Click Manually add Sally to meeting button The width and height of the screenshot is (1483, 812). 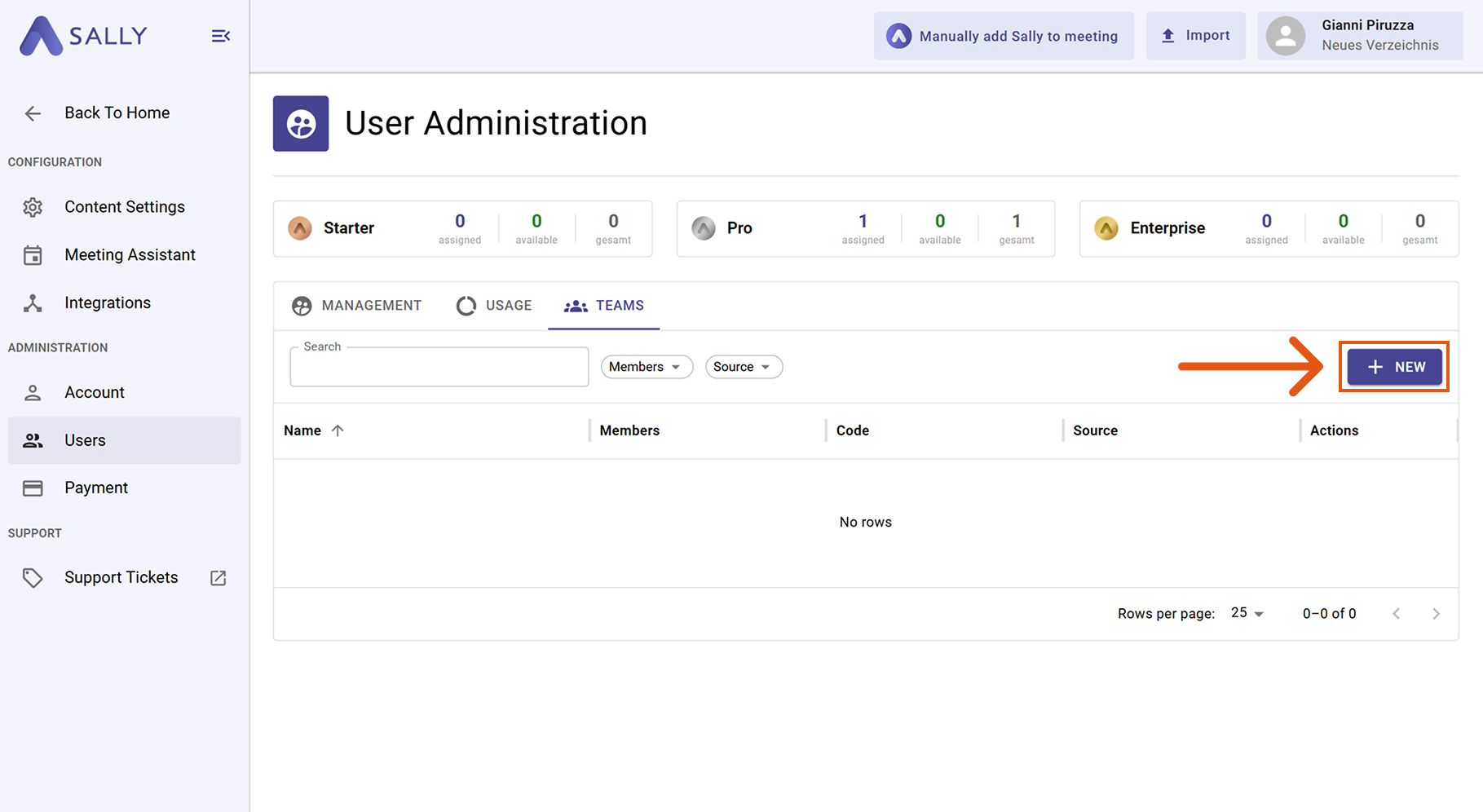coord(1004,36)
